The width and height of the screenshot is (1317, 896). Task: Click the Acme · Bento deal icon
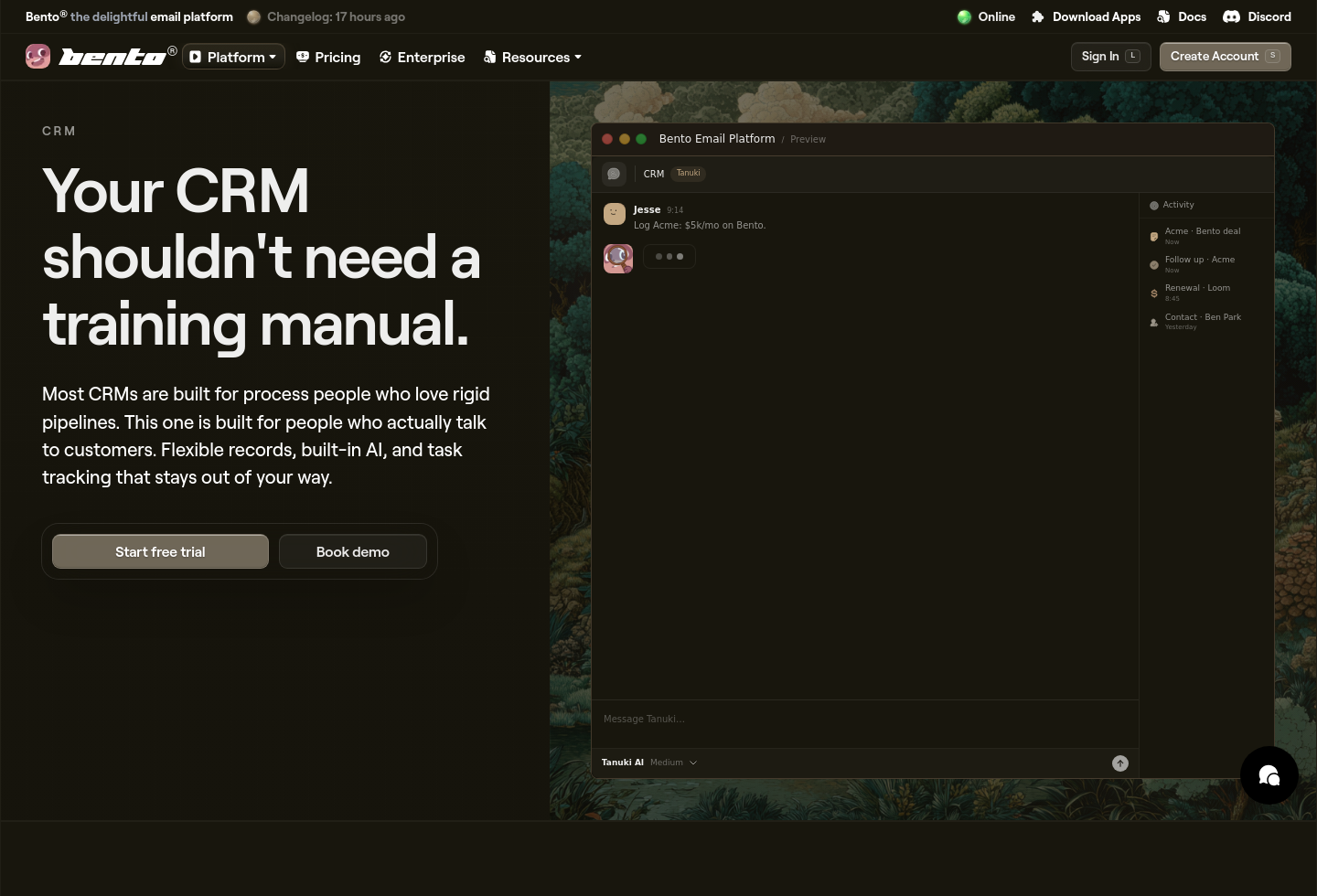1154,237
